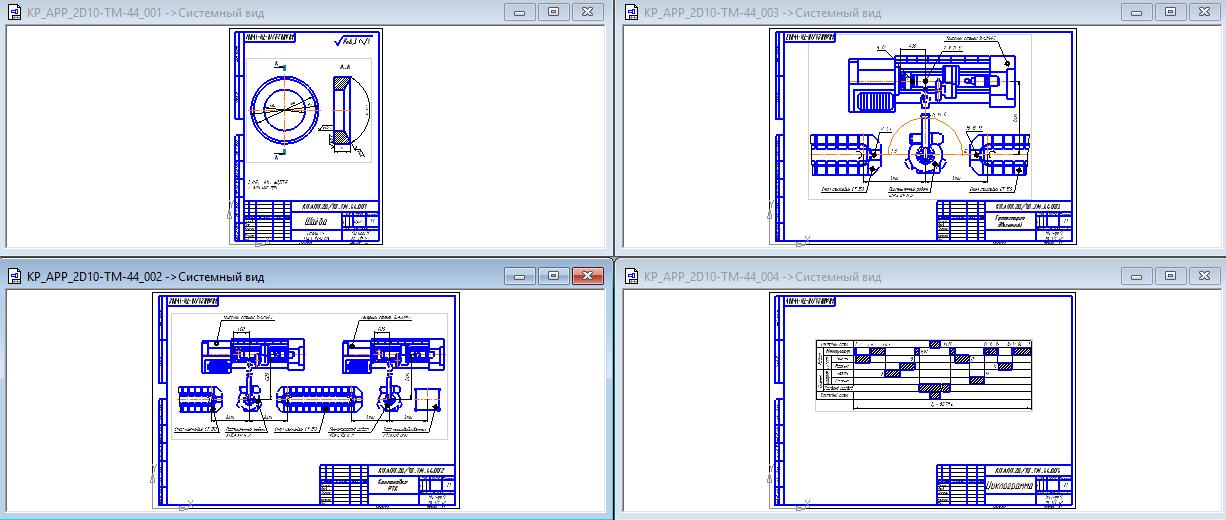The height and width of the screenshot is (520, 1226).
Task: Click the document icon of KP_APP_2D10-TM-44_002 window
Action: pyautogui.click(x=15, y=276)
